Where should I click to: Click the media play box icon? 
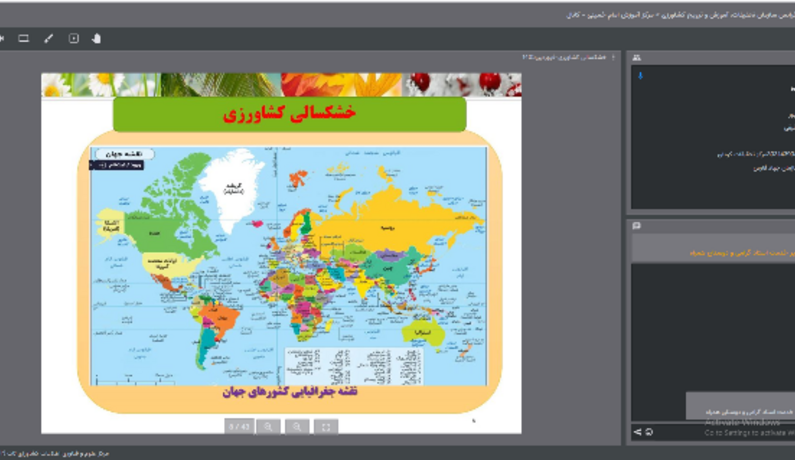[x=74, y=39]
